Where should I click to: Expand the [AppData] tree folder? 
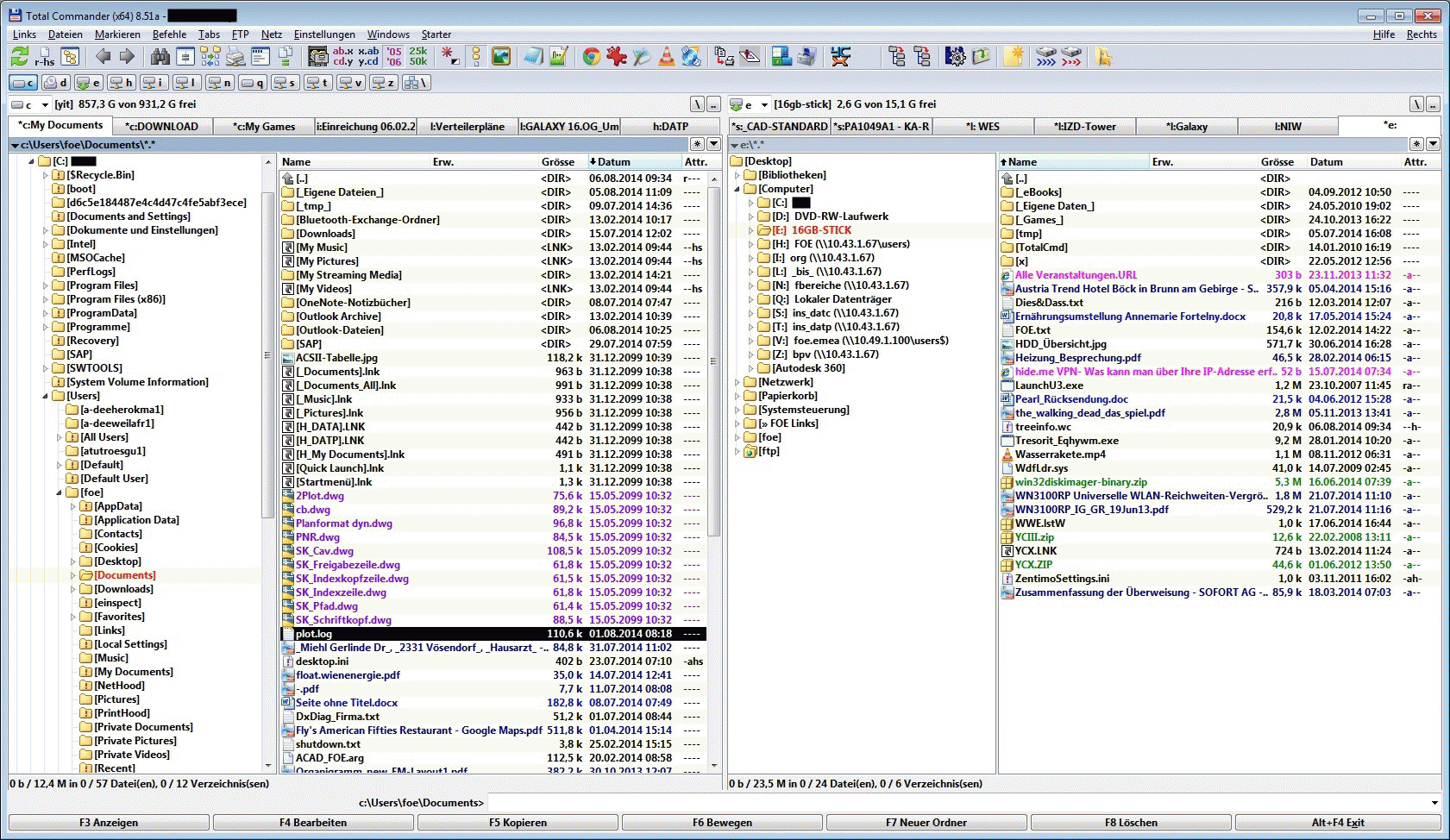[x=73, y=506]
